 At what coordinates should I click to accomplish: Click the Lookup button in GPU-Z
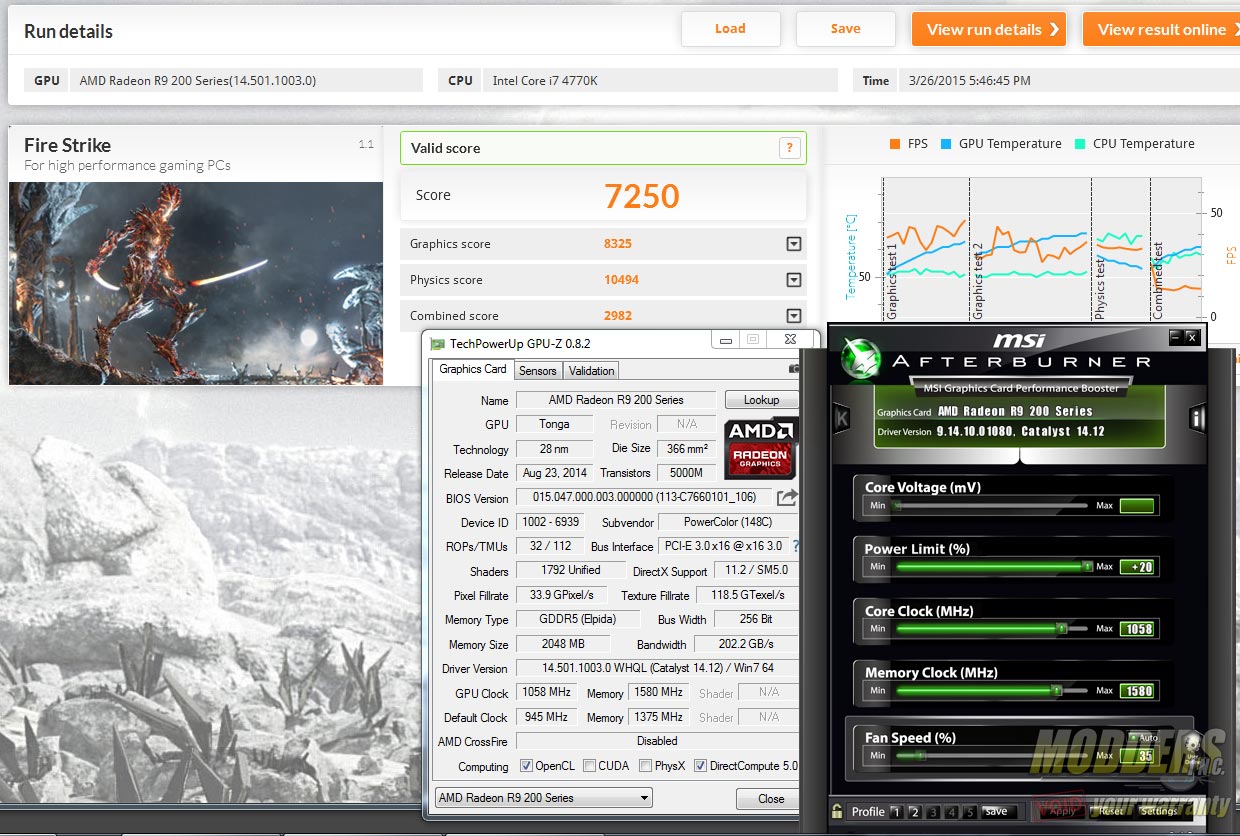(x=761, y=399)
